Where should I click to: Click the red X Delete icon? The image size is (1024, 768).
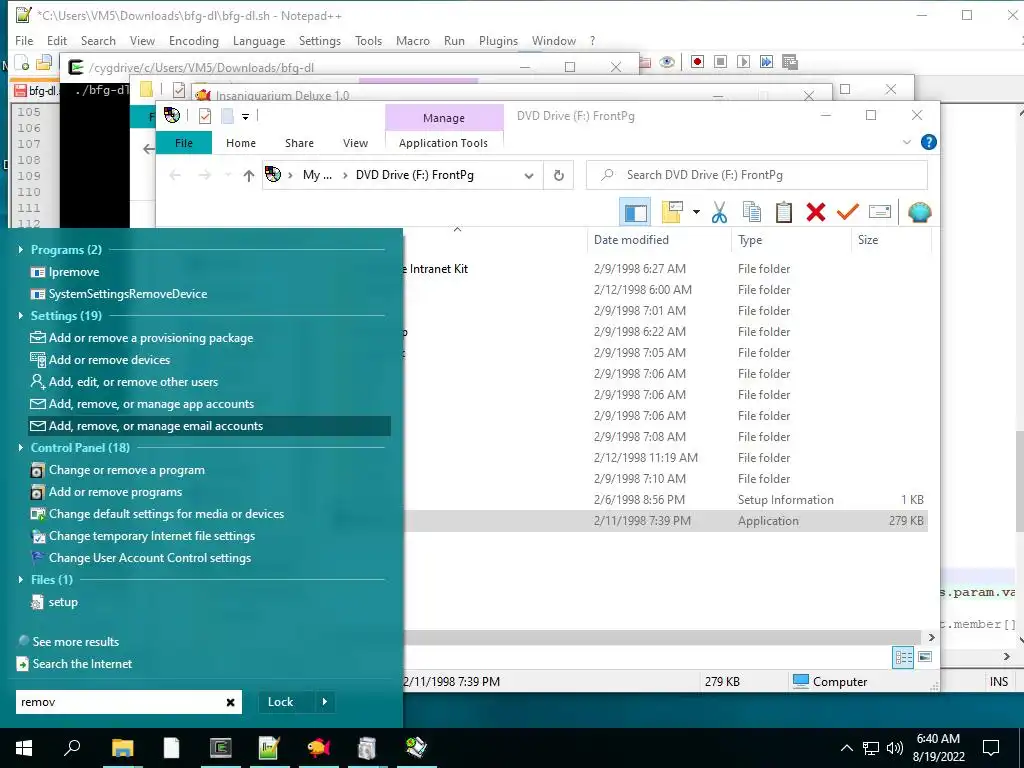pos(815,212)
